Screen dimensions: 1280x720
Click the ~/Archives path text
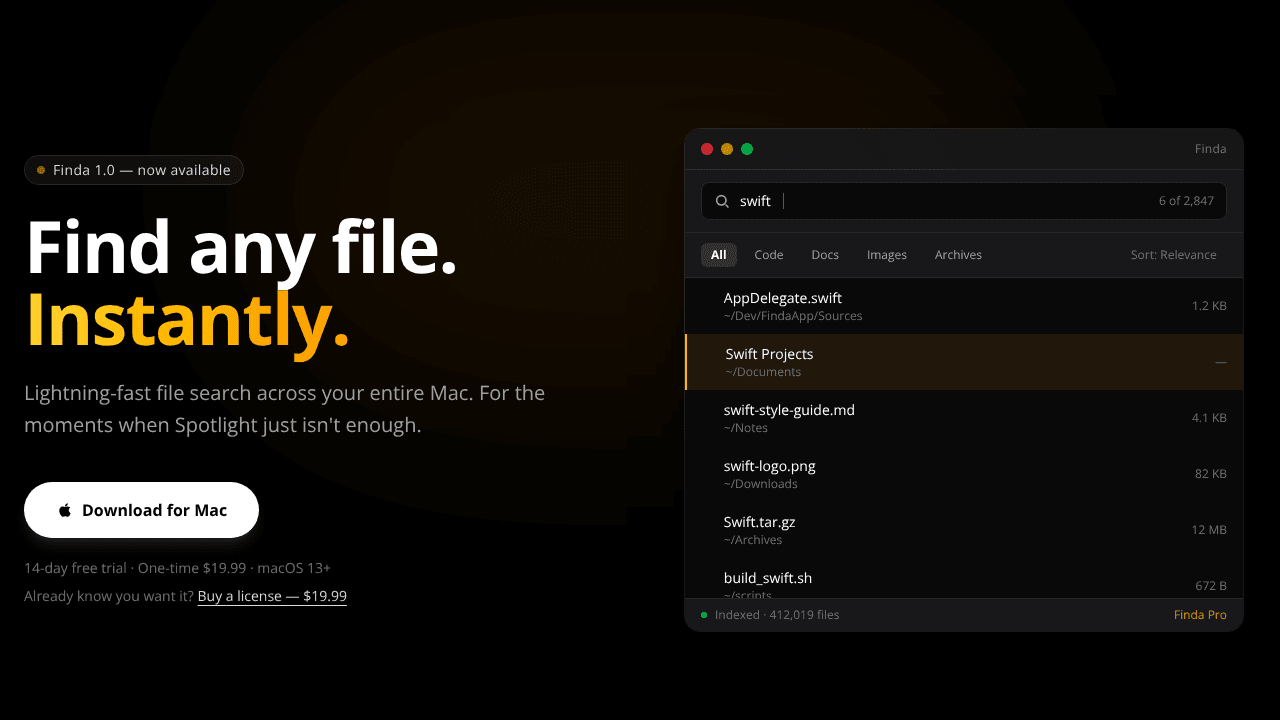[753, 540]
